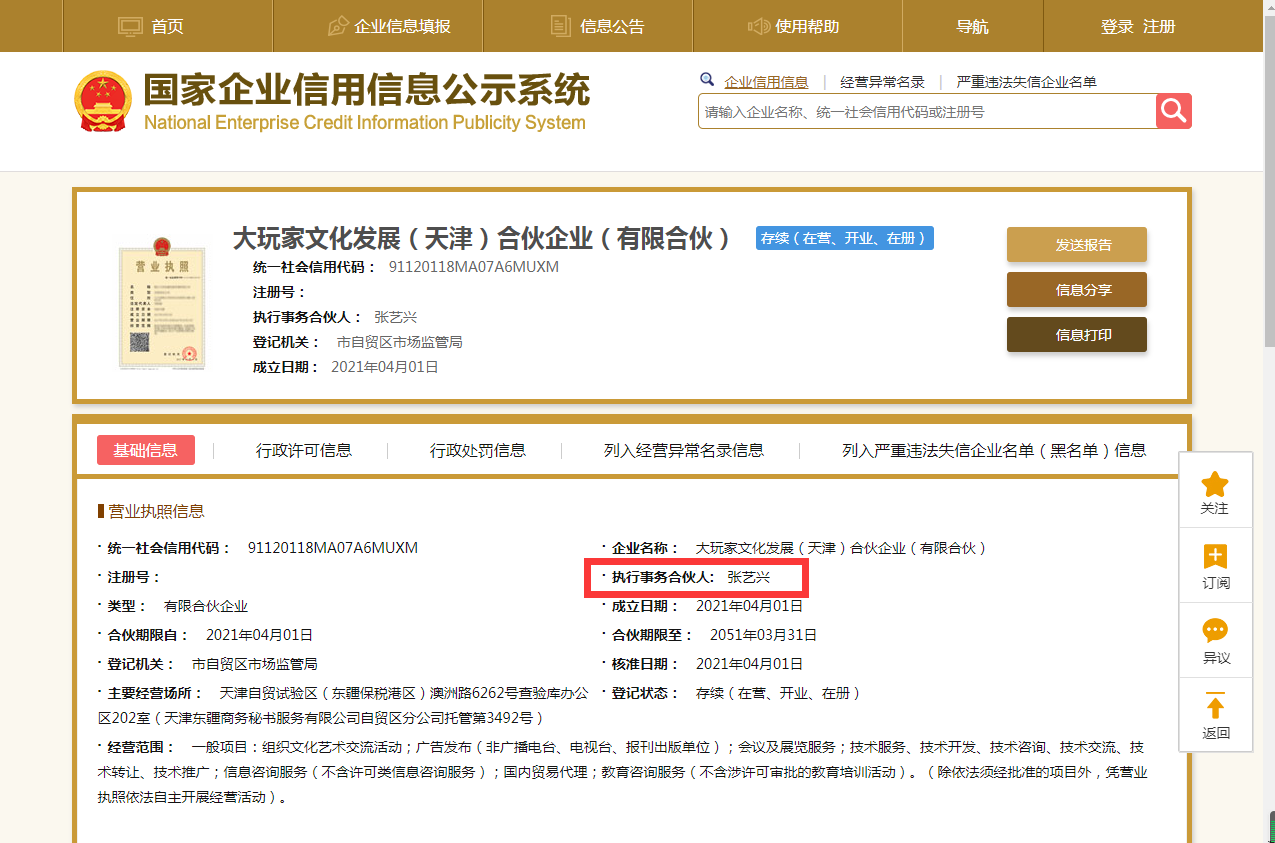Click inside the company search input field
Image resolution: width=1275 pixels, height=843 pixels.
click(920, 111)
